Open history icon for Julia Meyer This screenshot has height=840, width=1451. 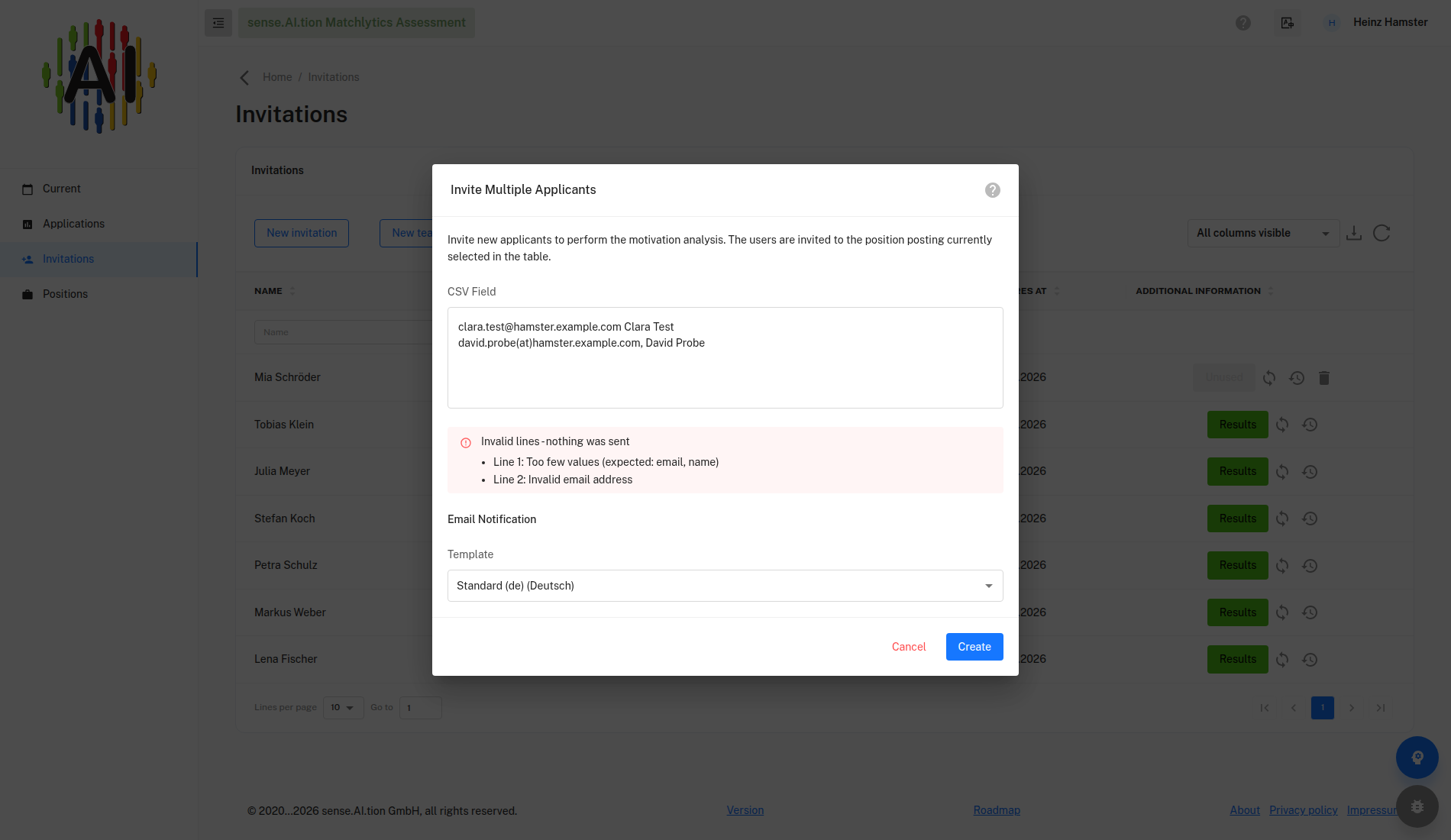[x=1310, y=472]
